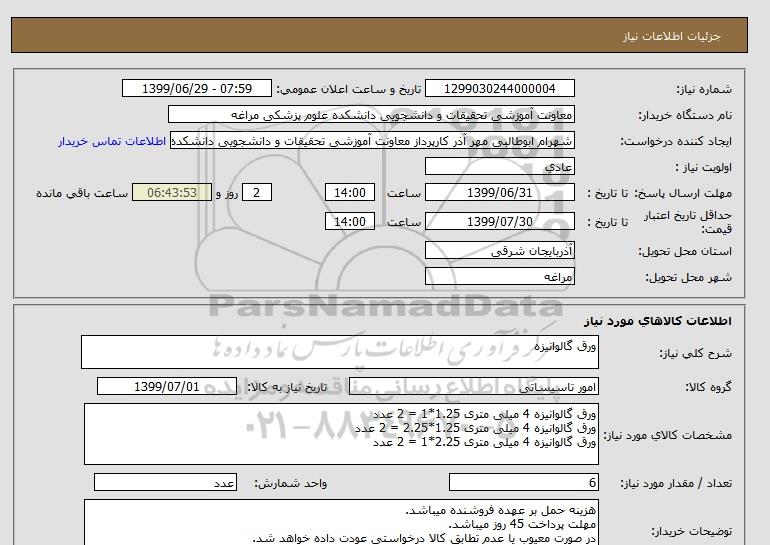The height and width of the screenshot is (545, 770).
Task: Click the جزئیات اطلاعات نیاز header title
Action: point(671,36)
